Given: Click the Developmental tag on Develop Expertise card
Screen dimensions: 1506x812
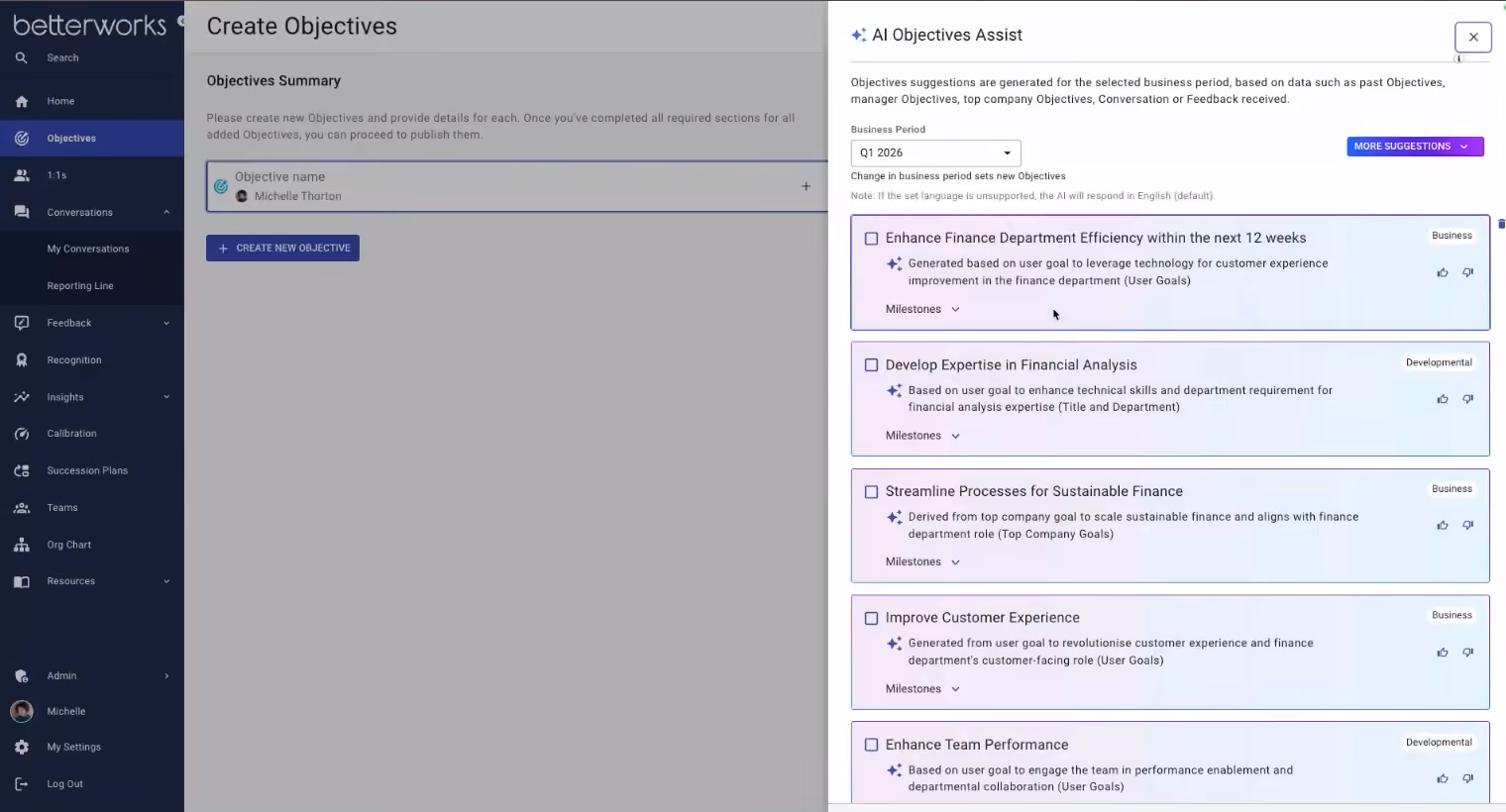Looking at the screenshot, I should click(x=1439, y=362).
